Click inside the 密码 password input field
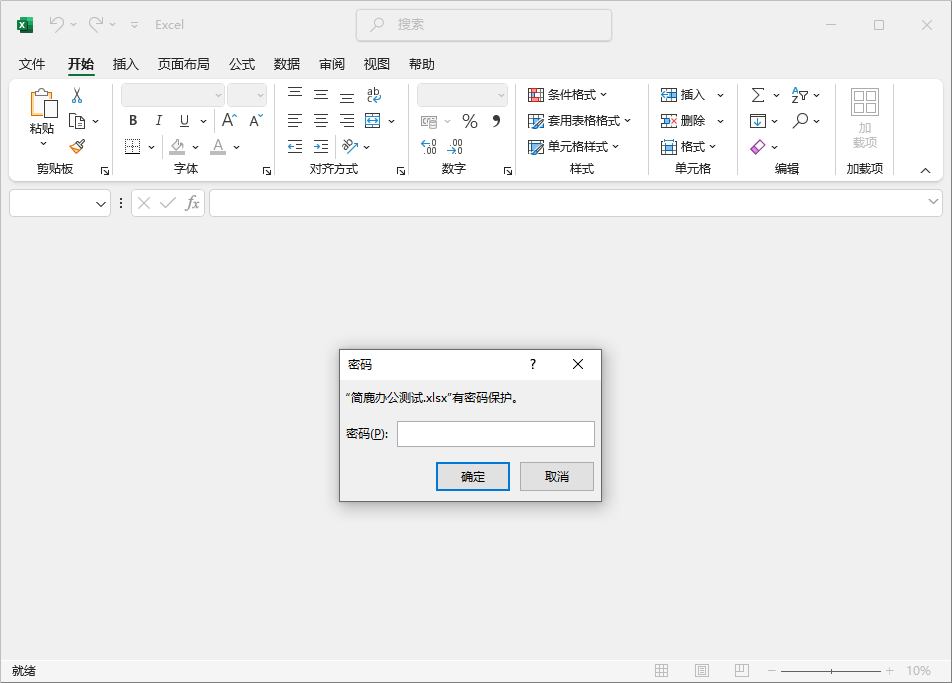The image size is (952, 683). [x=495, y=433]
